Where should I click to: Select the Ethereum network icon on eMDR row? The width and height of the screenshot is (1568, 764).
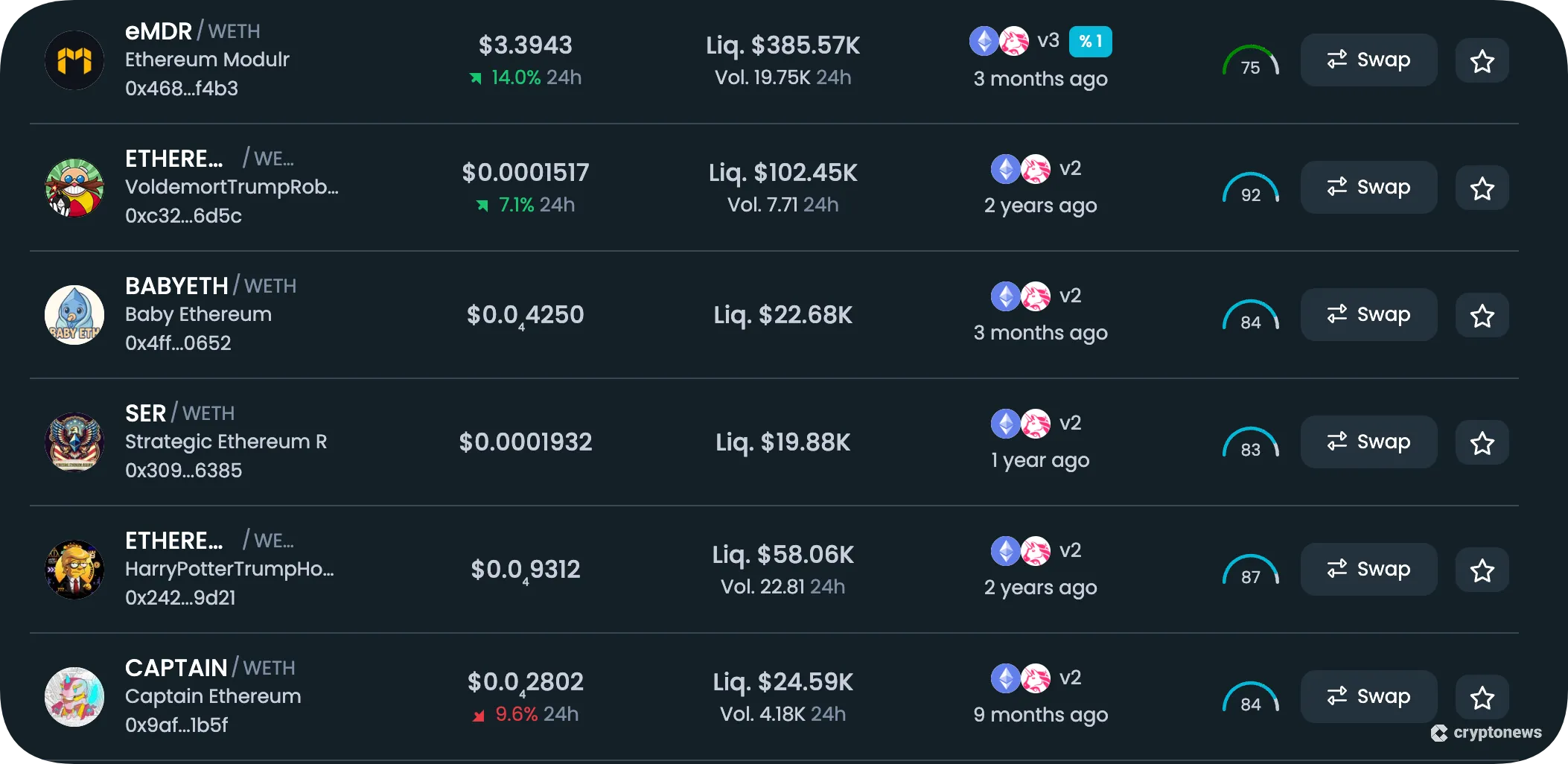tap(984, 42)
